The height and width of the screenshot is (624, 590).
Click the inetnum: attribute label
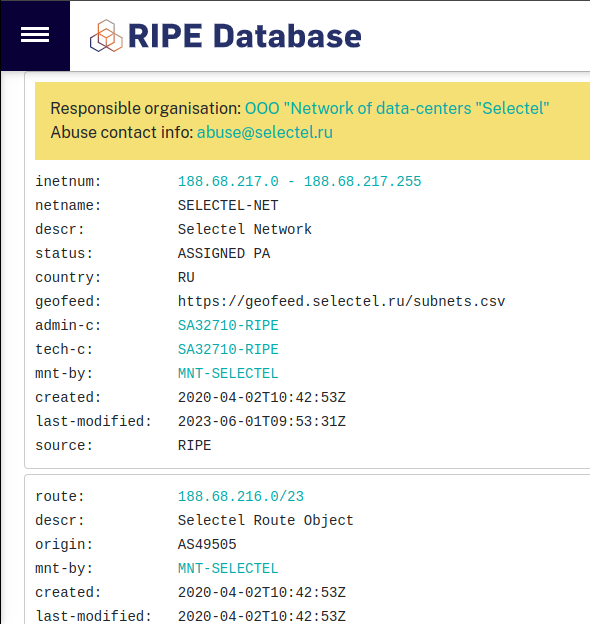(68, 181)
